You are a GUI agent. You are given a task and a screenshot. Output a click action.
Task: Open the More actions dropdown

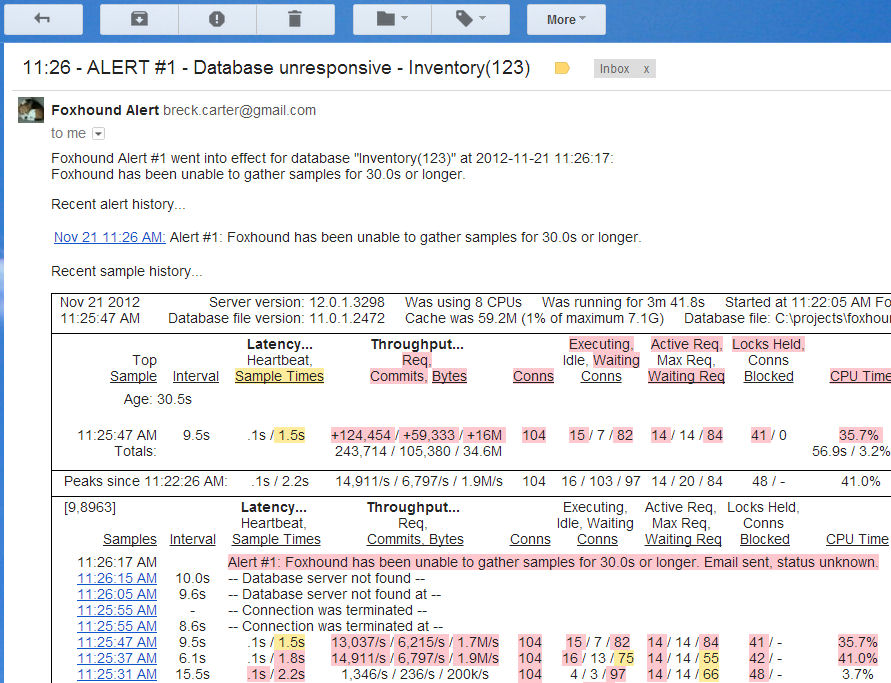(x=566, y=19)
